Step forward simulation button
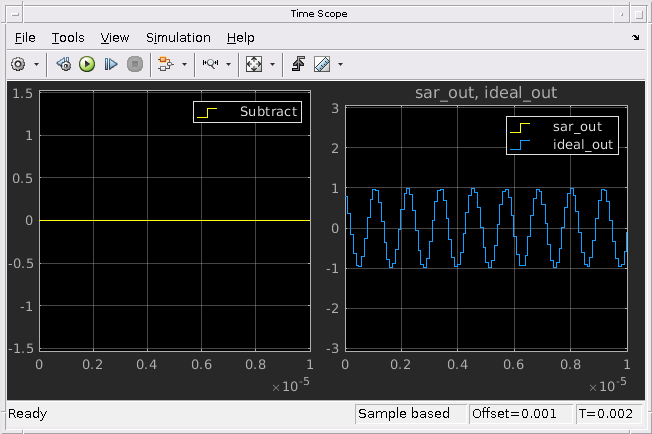 (111, 64)
